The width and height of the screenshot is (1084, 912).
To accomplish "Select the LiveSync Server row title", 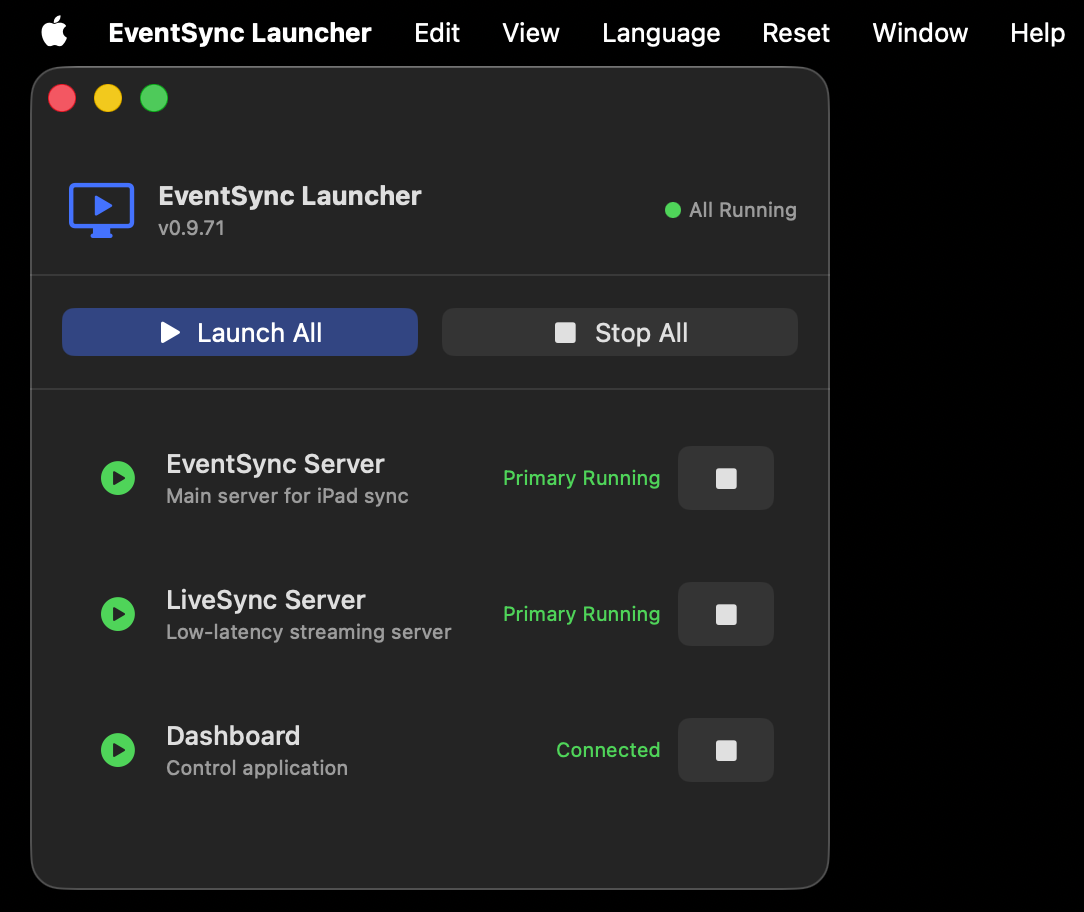I will (x=265, y=600).
